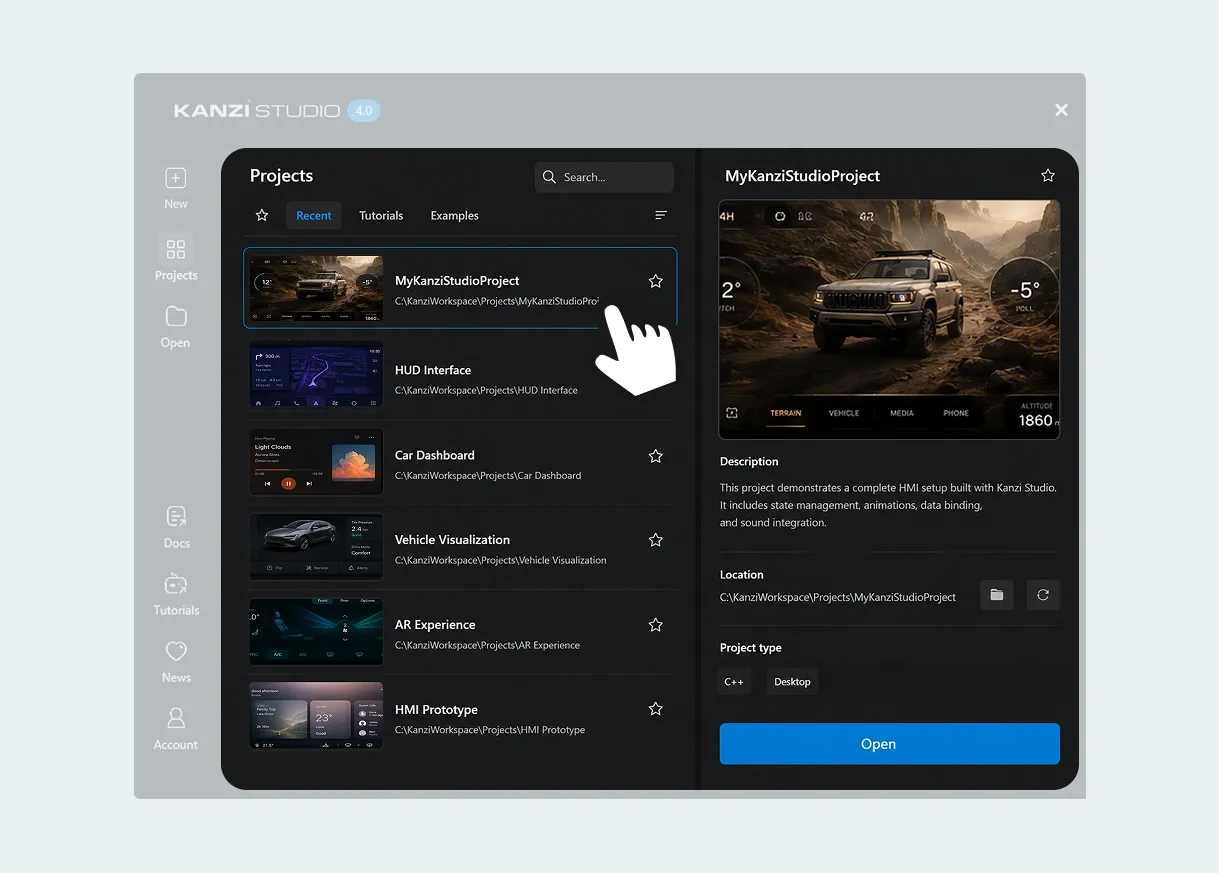This screenshot has height=873, width=1219.
Task: Filter projects by favorites star tab
Action: click(262, 215)
